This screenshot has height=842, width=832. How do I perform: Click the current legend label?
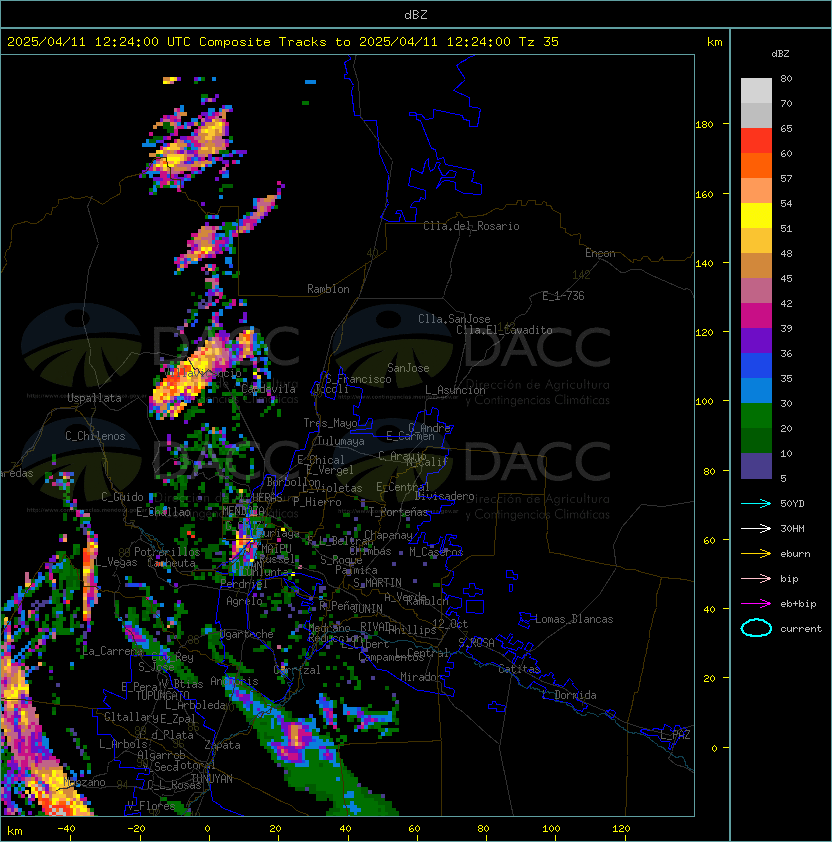pyautogui.click(x=801, y=629)
